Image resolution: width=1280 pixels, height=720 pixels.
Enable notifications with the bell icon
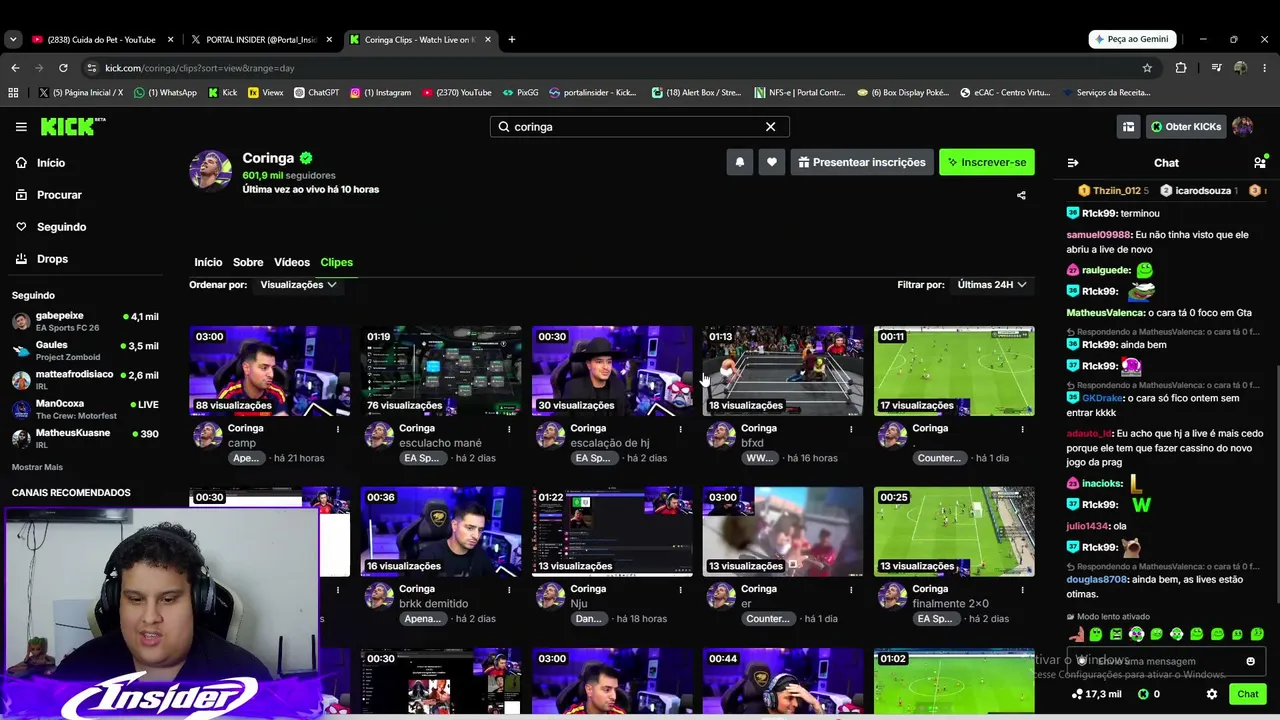click(x=740, y=162)
